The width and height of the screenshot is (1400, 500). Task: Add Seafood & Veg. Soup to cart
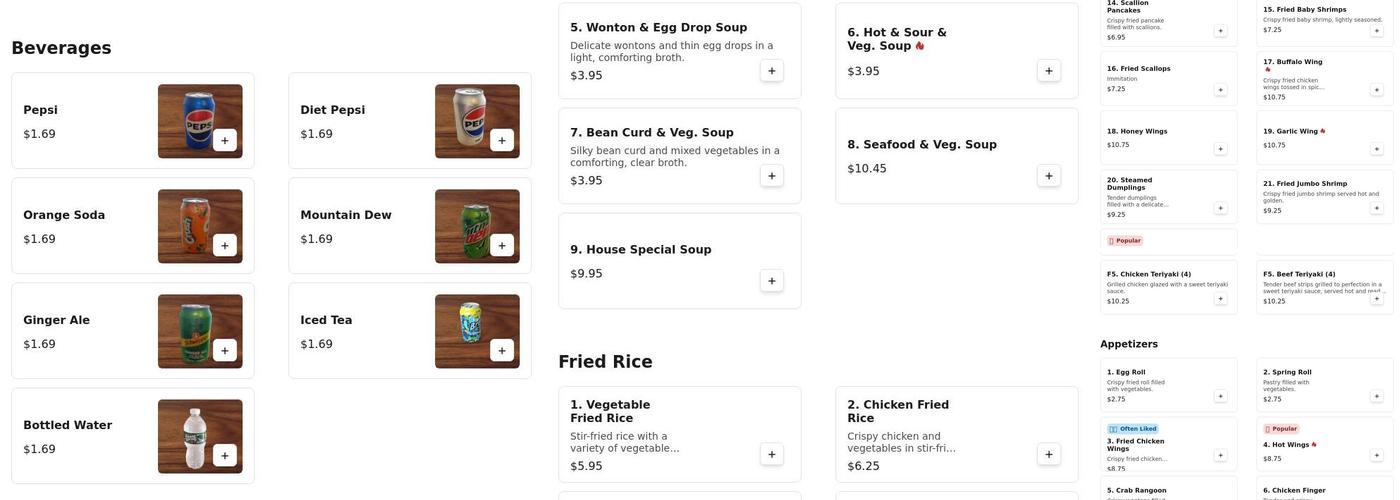coord(1048,176)
